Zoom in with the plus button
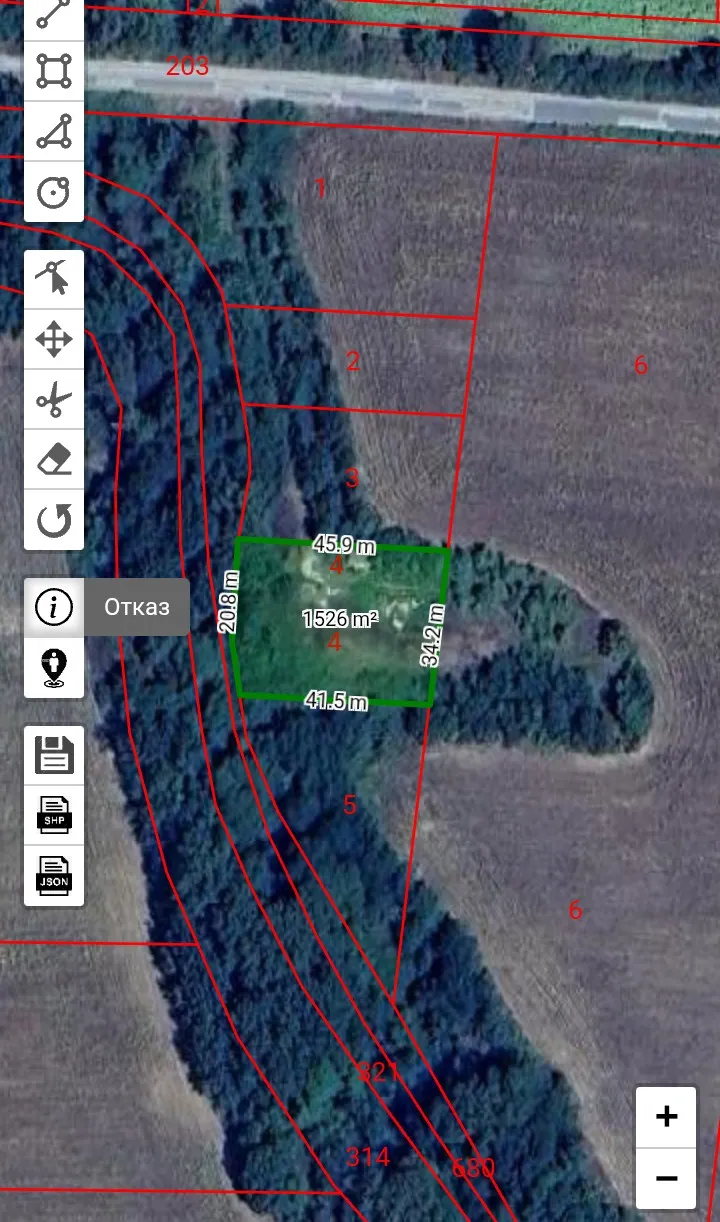This screenshot has width=720, height=1222. pyautogui.click(x=666, y=1117)
